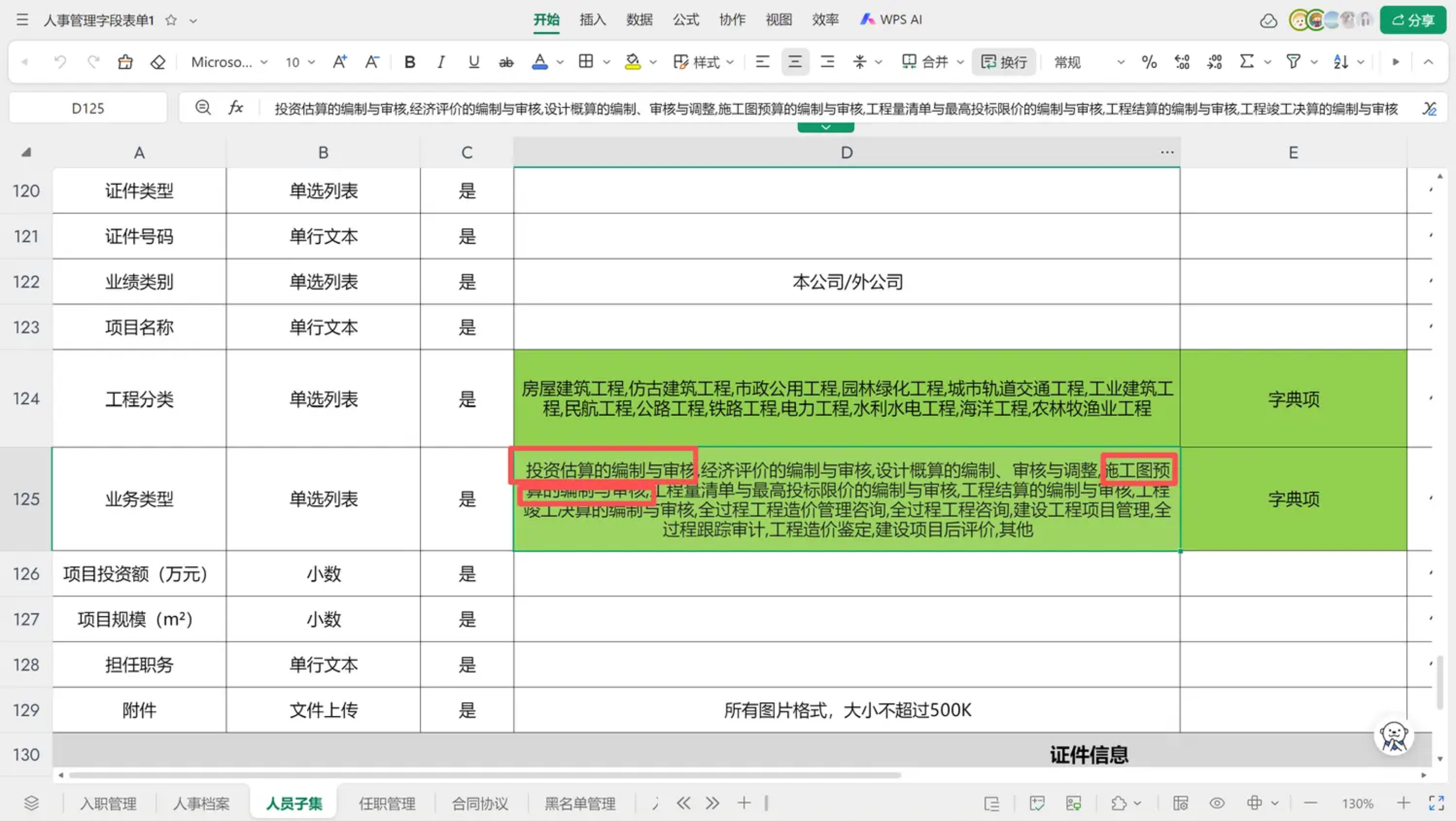Click the green 分享 share button

[1413, 20]
